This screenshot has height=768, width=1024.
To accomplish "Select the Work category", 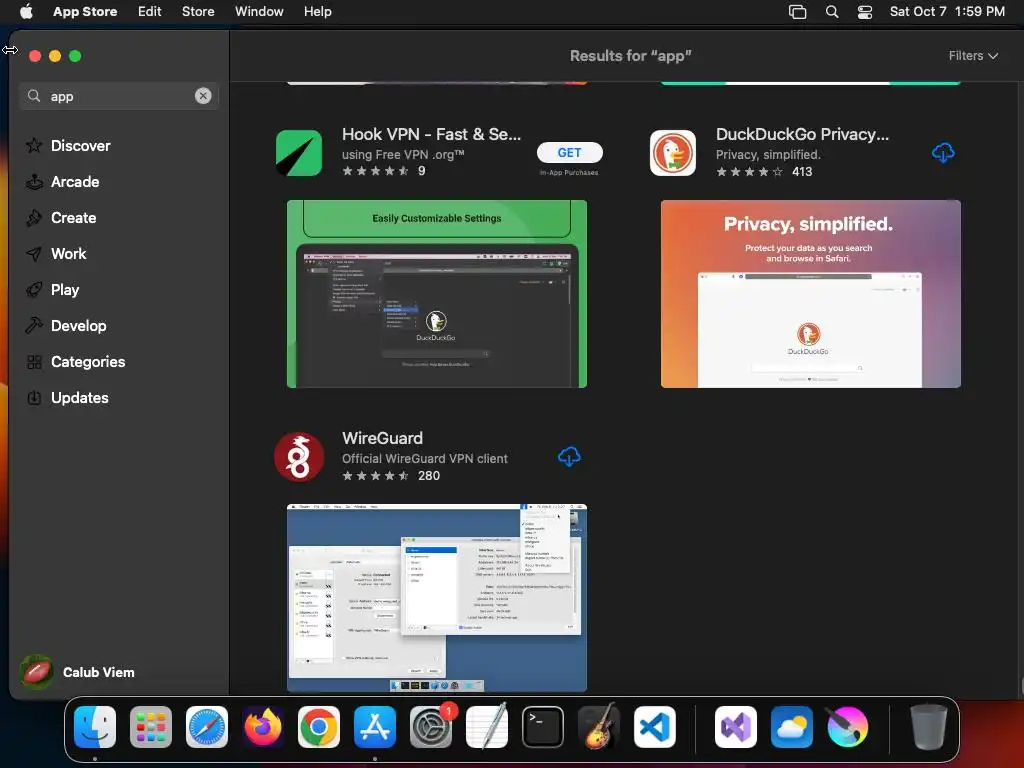I will pos(56,253).
